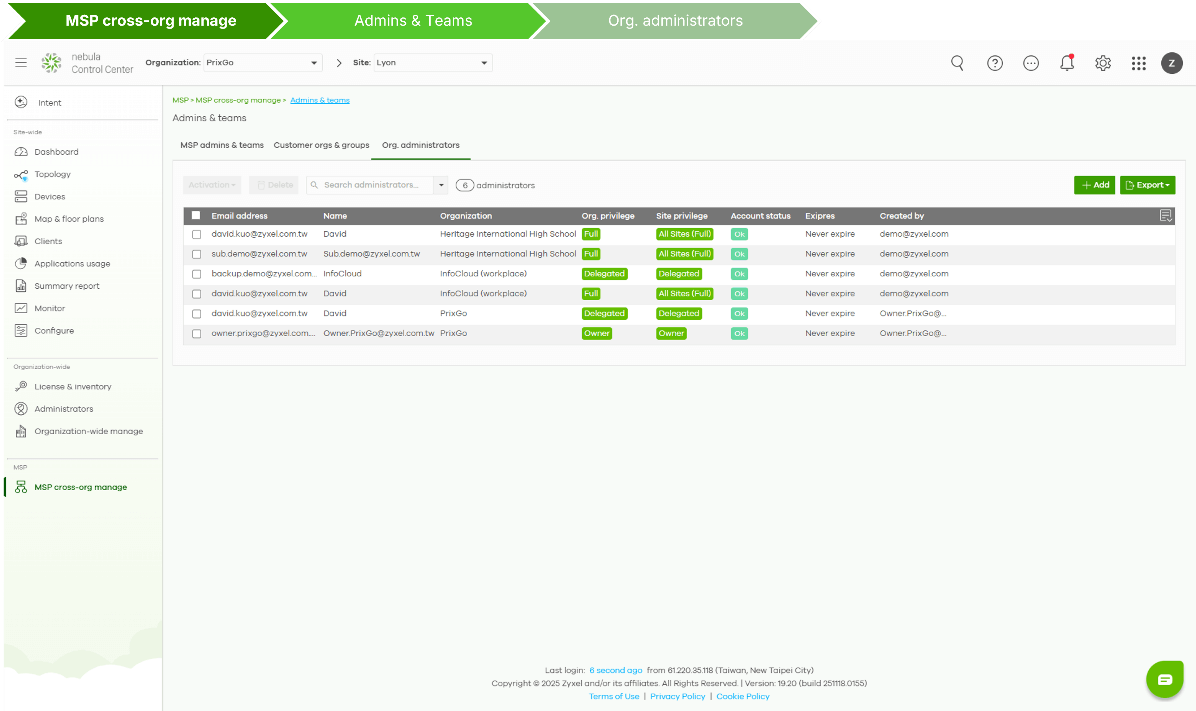
Task: Open the search magnifier in the top bar
Action: (957, 62)
